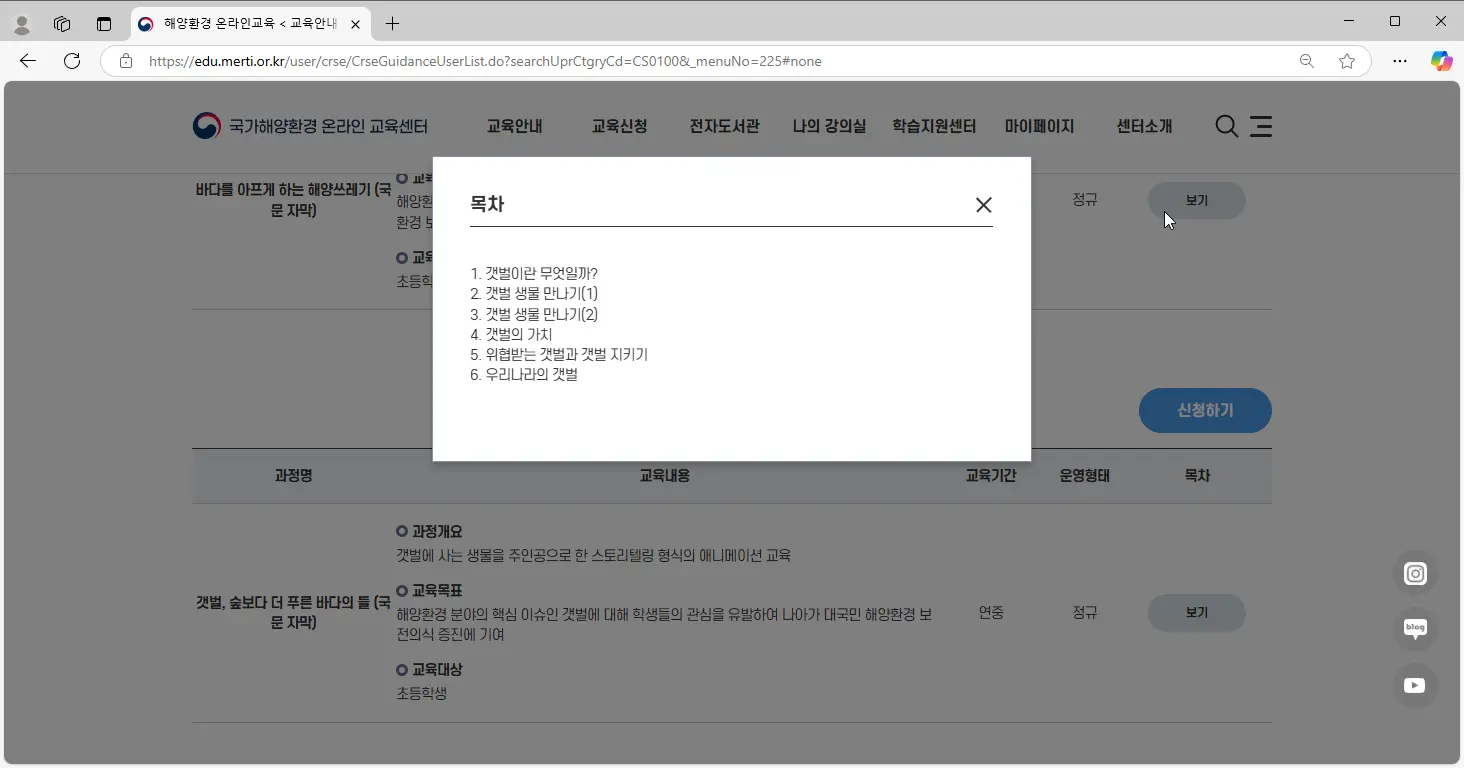Click the zoom icon in the address bar
Viewport: 1464px width, 768px height.
tap(1306, 61)
